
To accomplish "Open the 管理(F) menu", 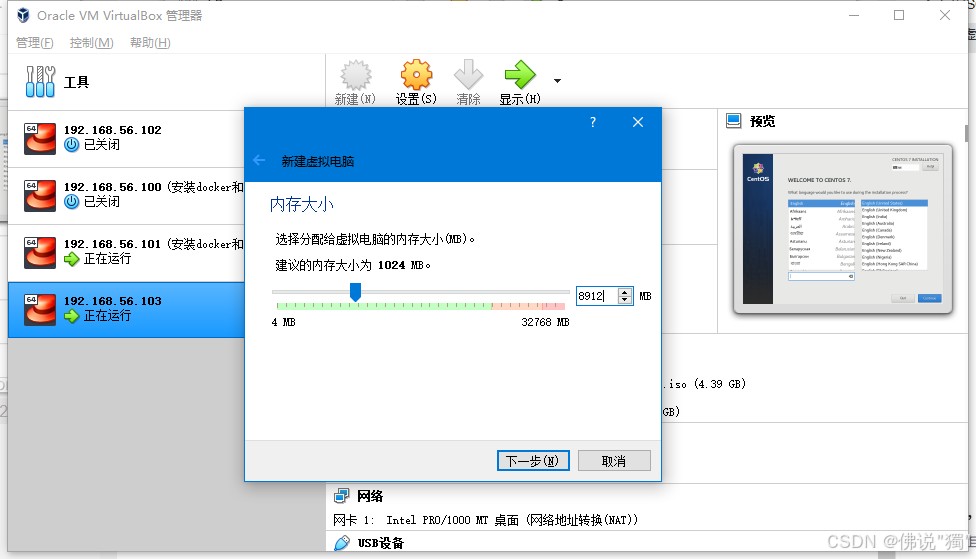I will [x=34, y=42].
